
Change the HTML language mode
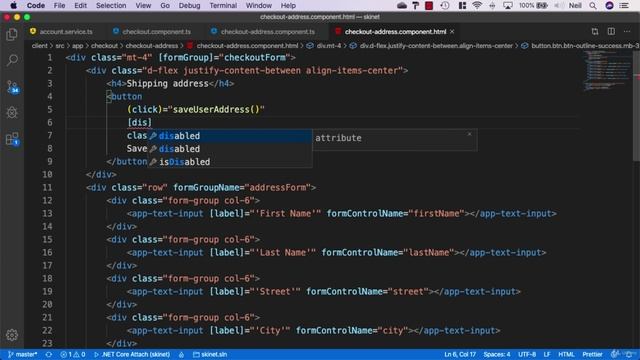[566, 354]
